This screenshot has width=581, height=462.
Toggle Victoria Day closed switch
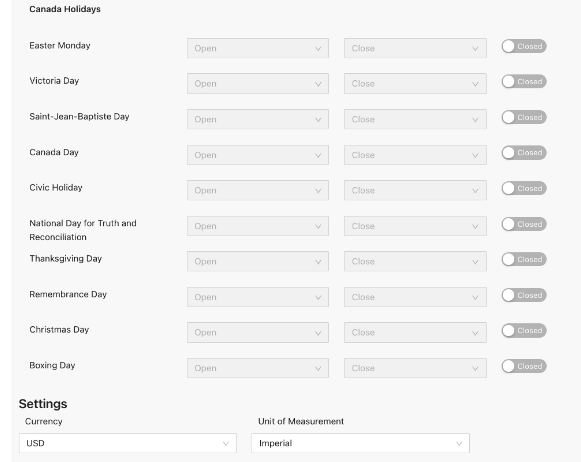(x=524, y=82)
